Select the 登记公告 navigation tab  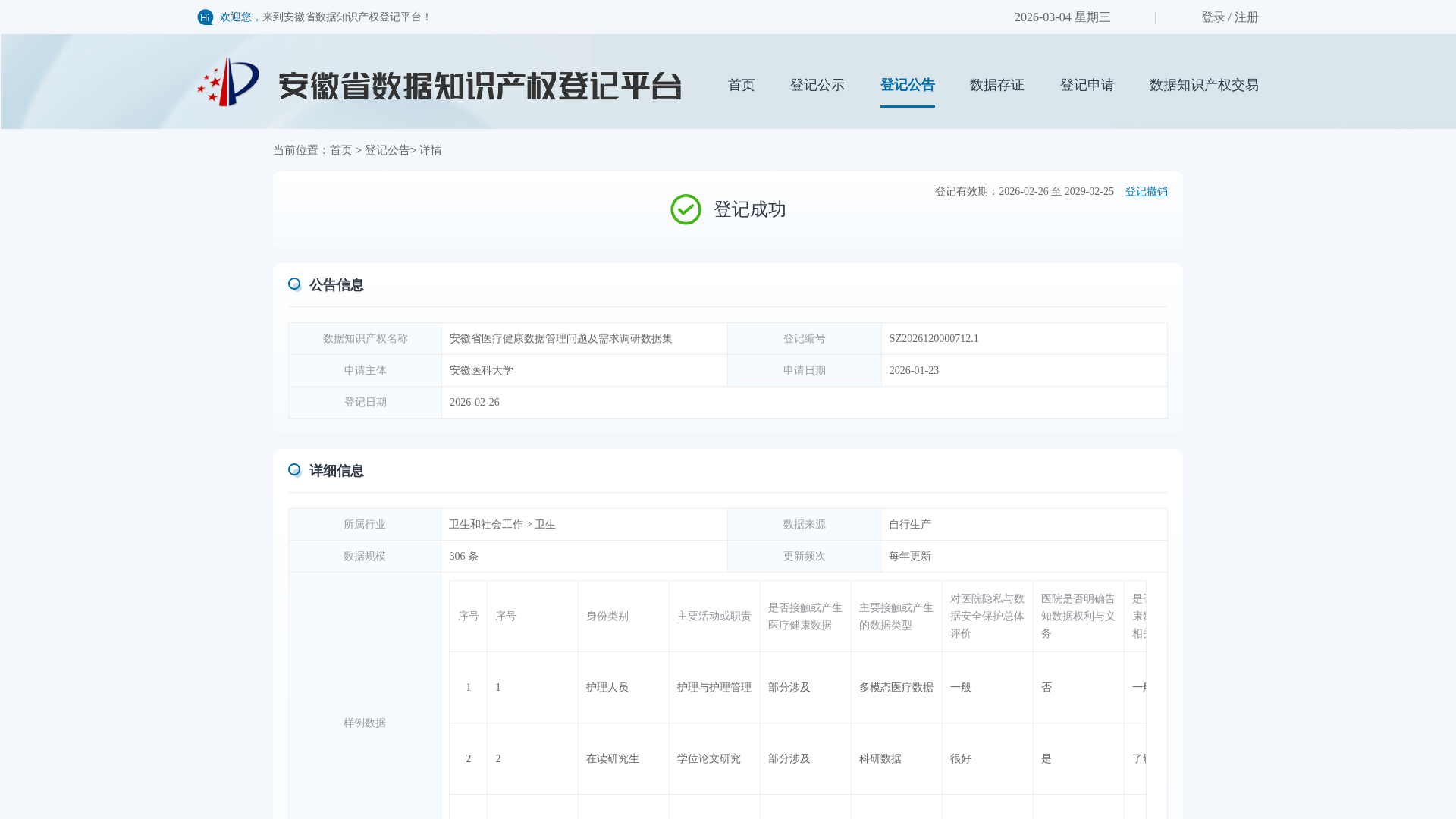point(907,85)
